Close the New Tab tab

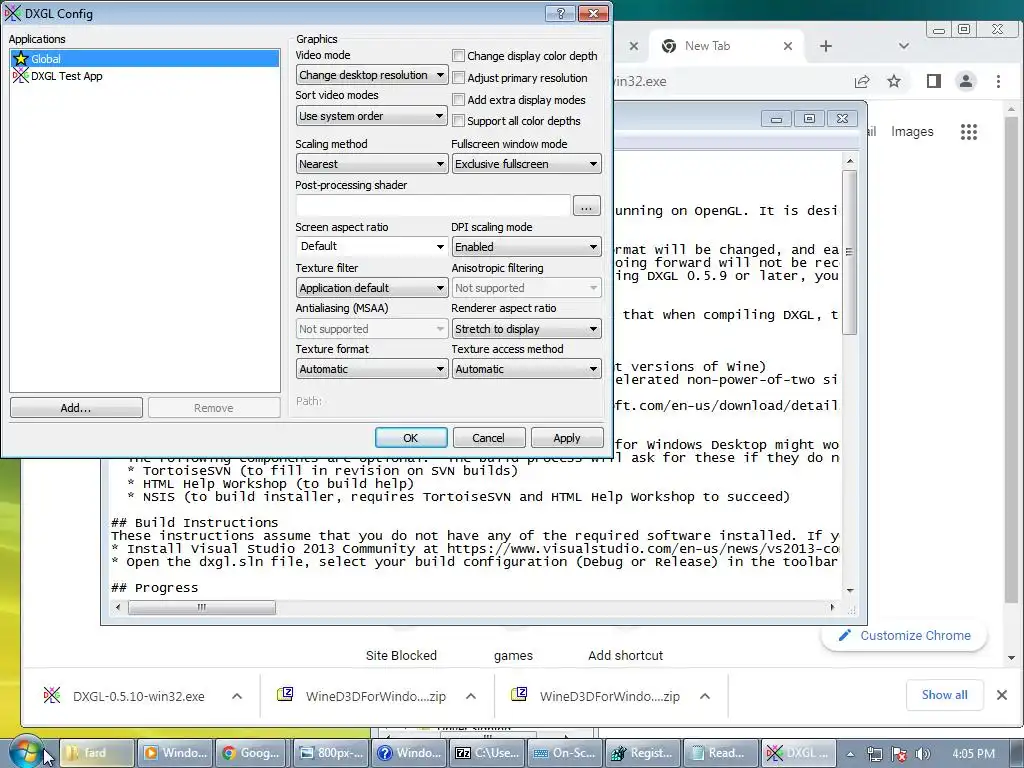[788, 46]
